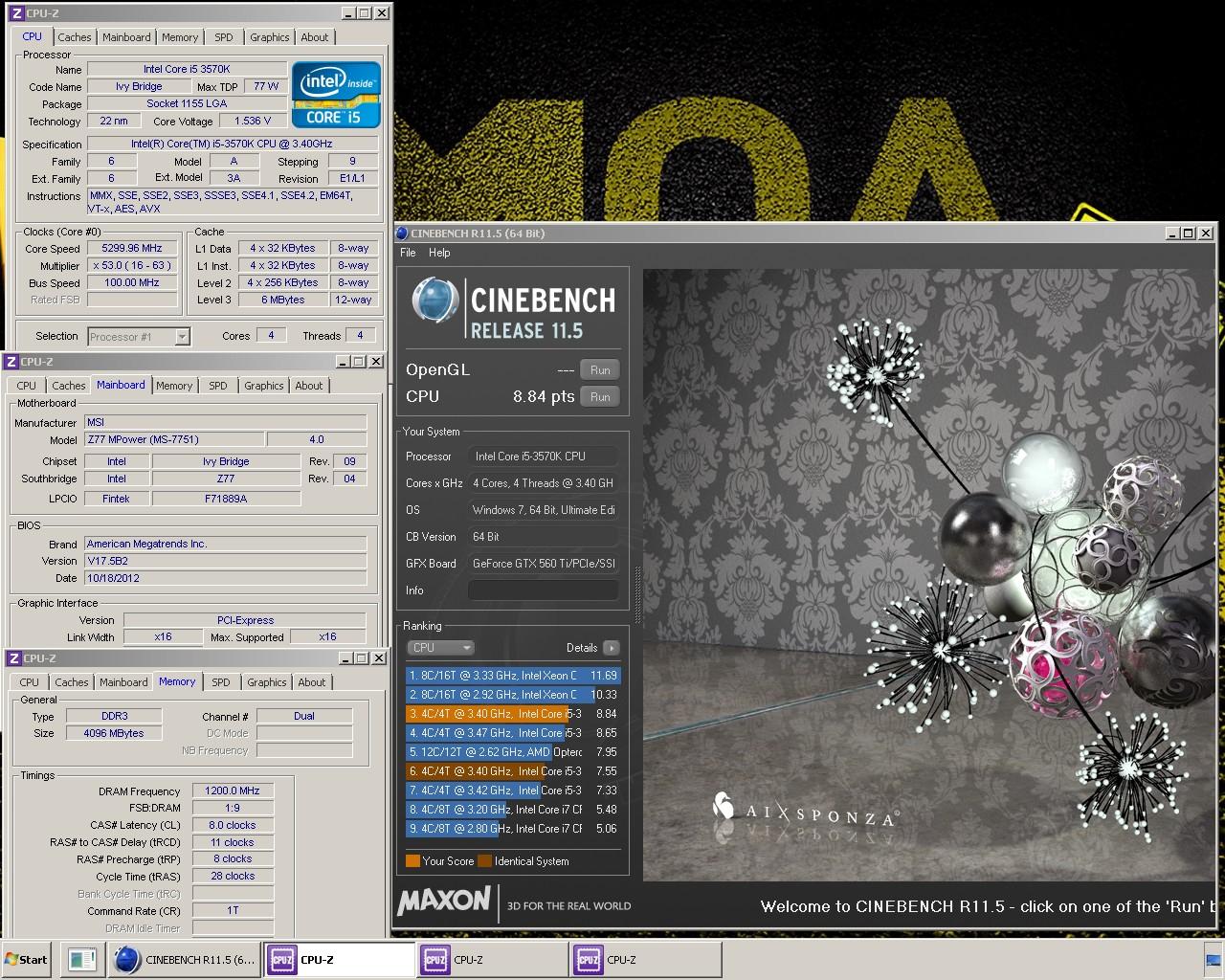Screen dimensions: 1225x980
Task: Click the CPU-Z title icon in the Memory window
Action: [x=12, y=658]
